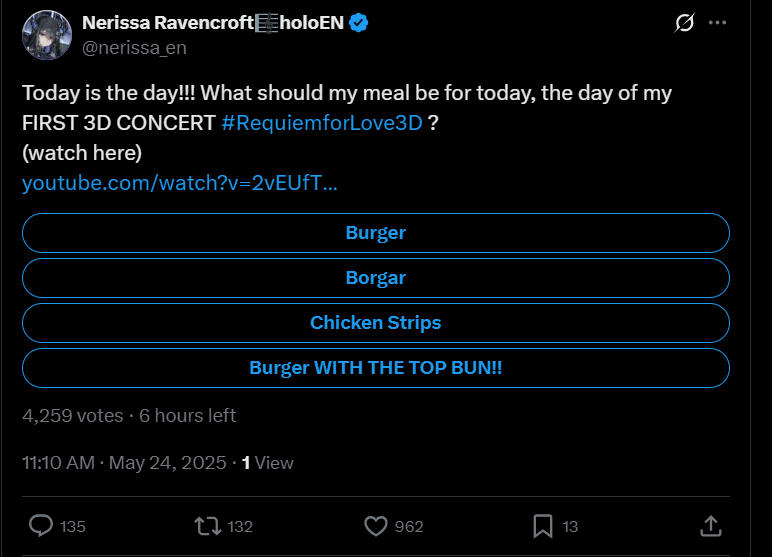Open the share icon at bottom right
This screenshot has height=557, width=772.
[709, 526]
